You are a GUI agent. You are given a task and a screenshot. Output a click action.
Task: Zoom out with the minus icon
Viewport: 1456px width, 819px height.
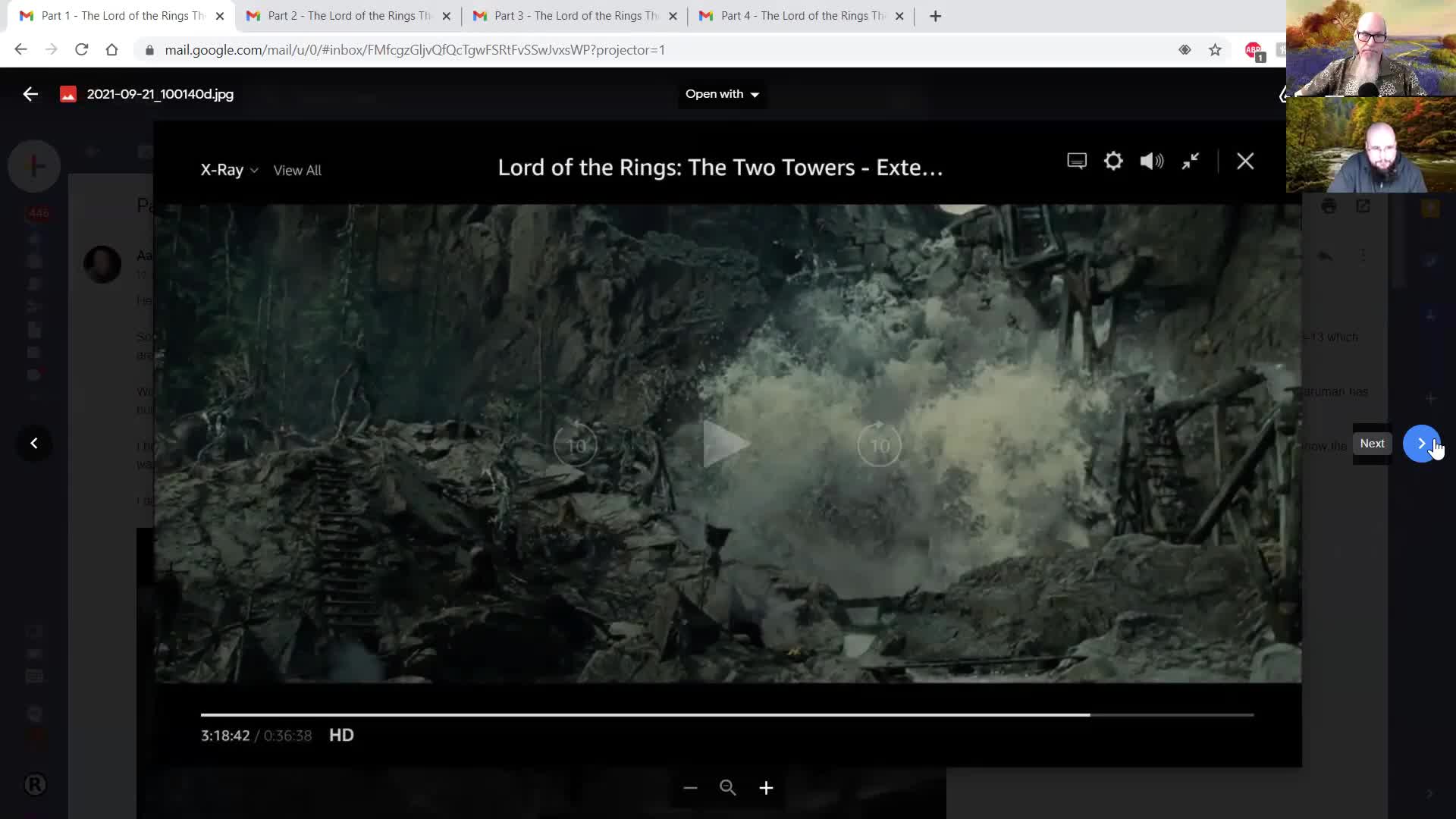click(690, 788)
